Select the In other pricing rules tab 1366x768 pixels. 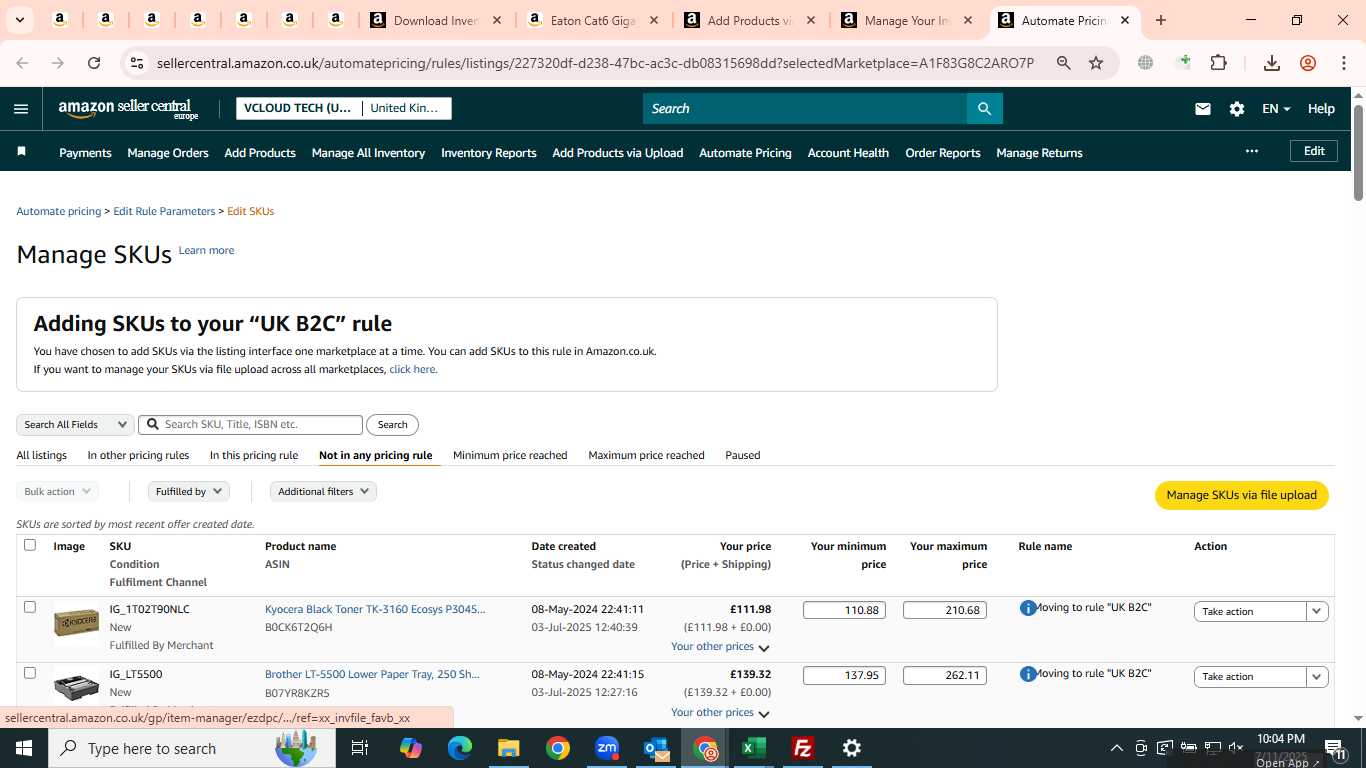click(x=138, y=455)
